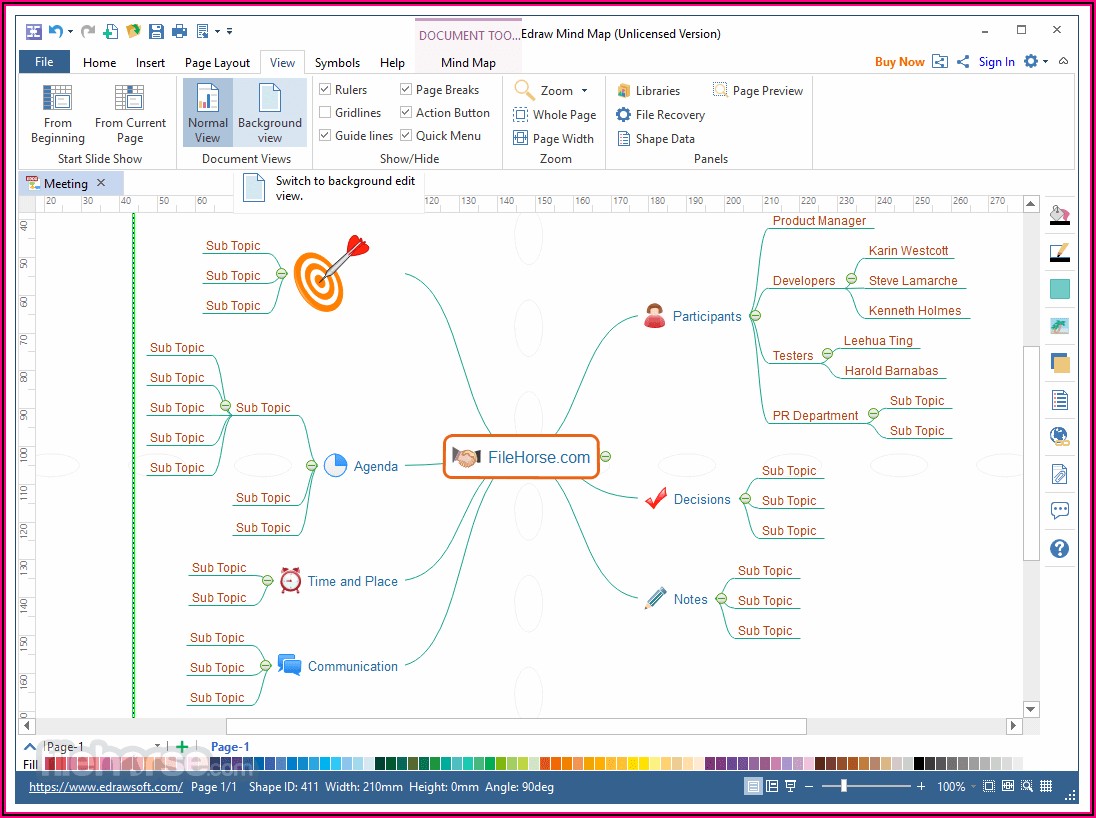Collapse the Participants branch
The width and height of the screenshot is (1096, 818).
click(755, 316)
